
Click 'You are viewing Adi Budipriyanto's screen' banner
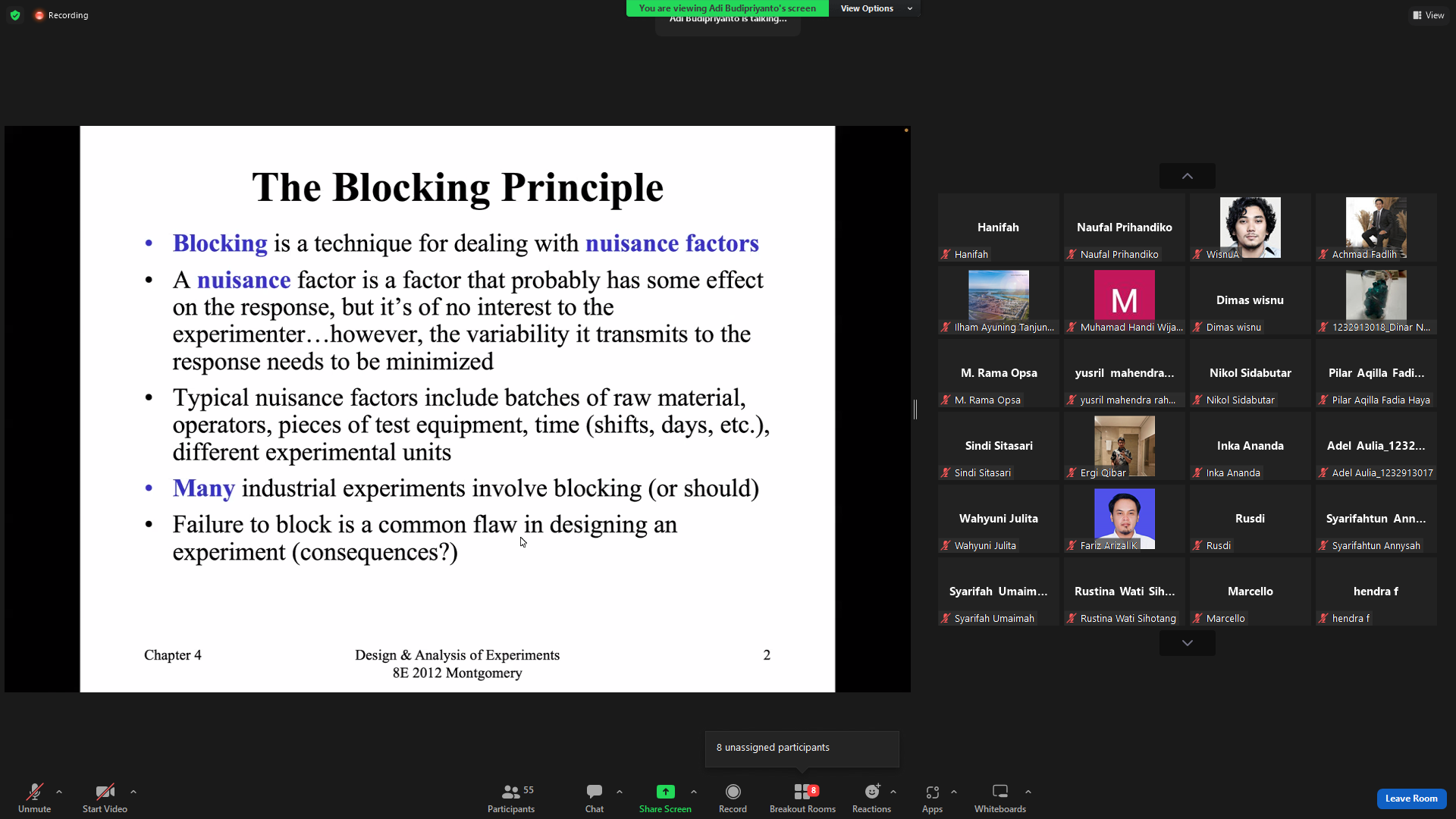pos(727,8)
